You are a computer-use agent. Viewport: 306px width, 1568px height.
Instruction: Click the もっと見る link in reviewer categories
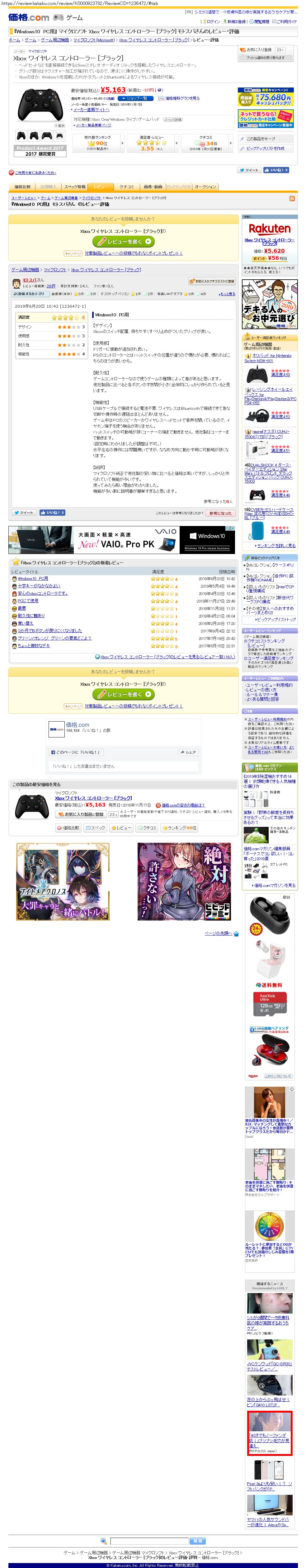click(227, 294)
